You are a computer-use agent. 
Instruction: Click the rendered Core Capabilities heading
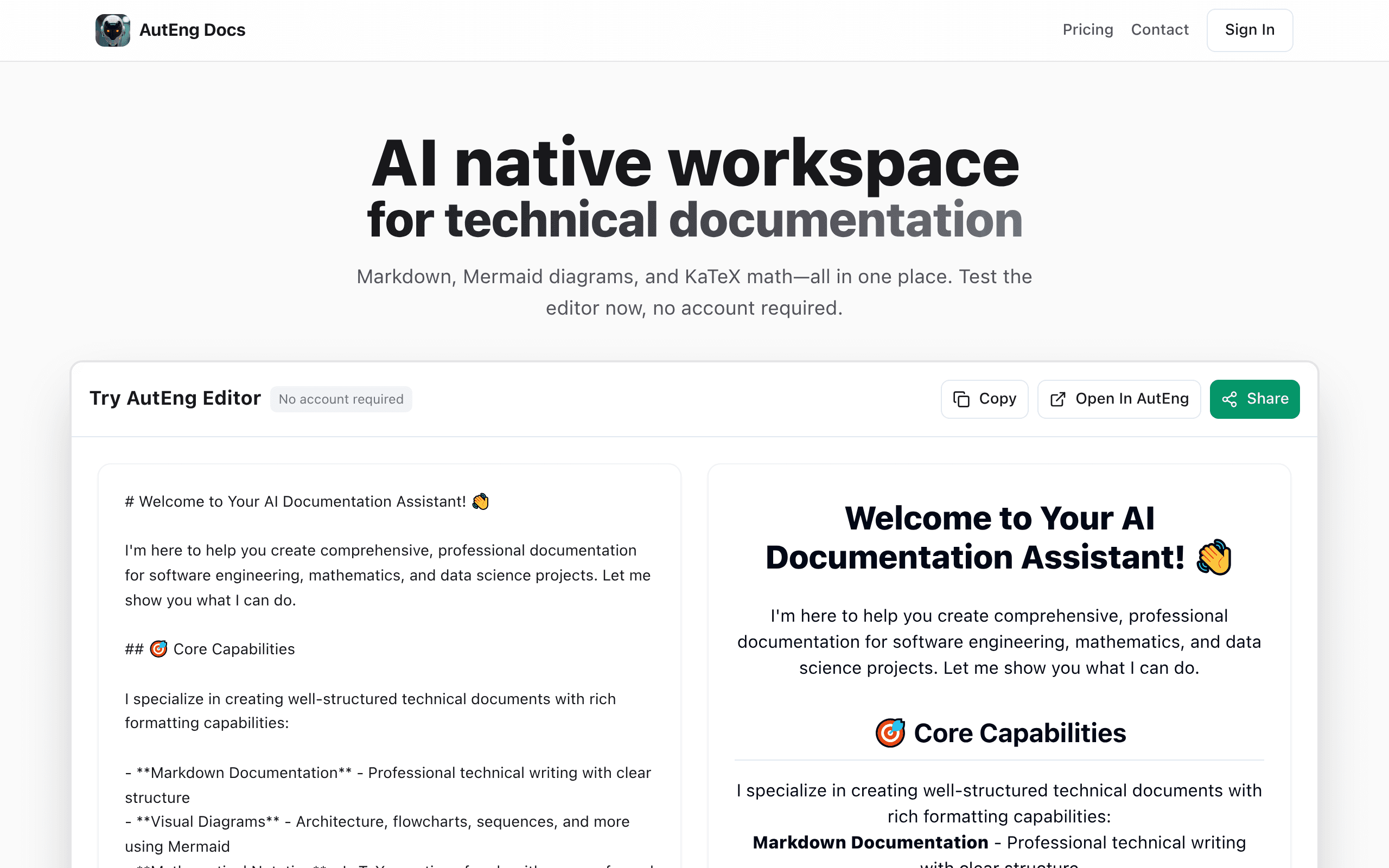pos(1000,733)
